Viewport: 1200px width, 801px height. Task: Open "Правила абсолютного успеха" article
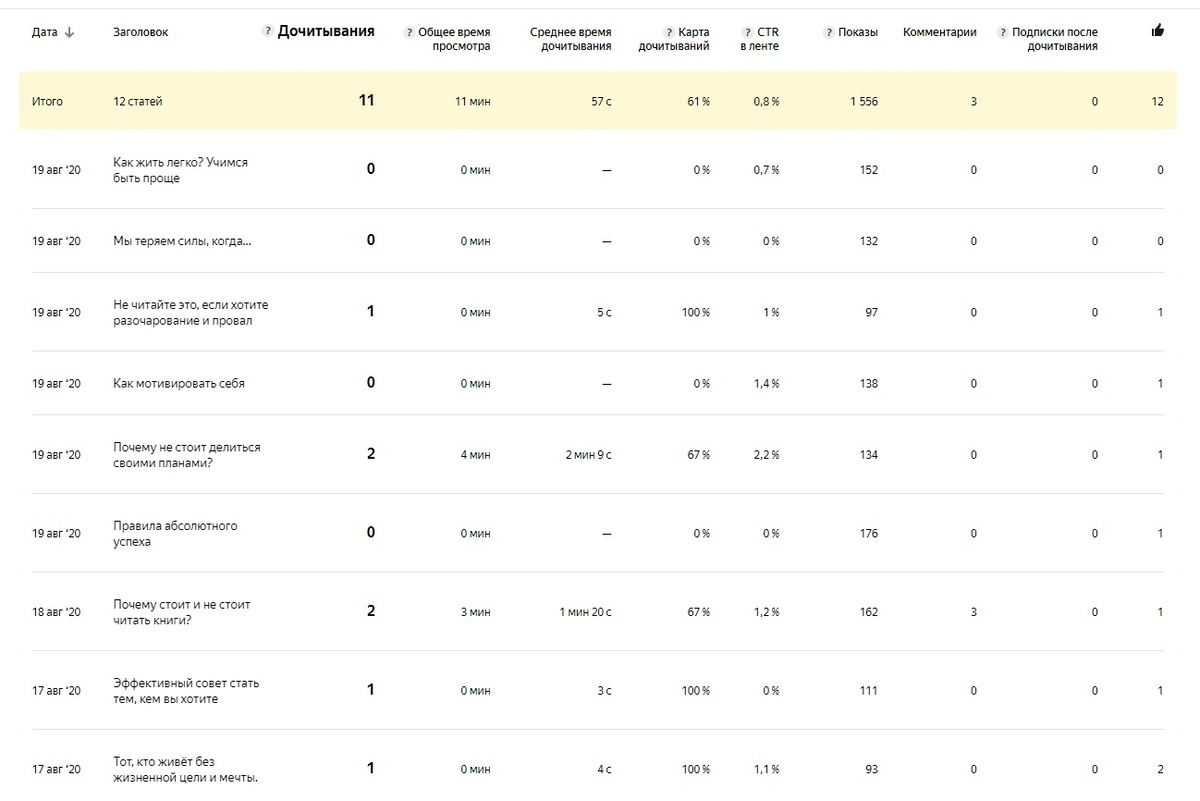pos(175,533)
